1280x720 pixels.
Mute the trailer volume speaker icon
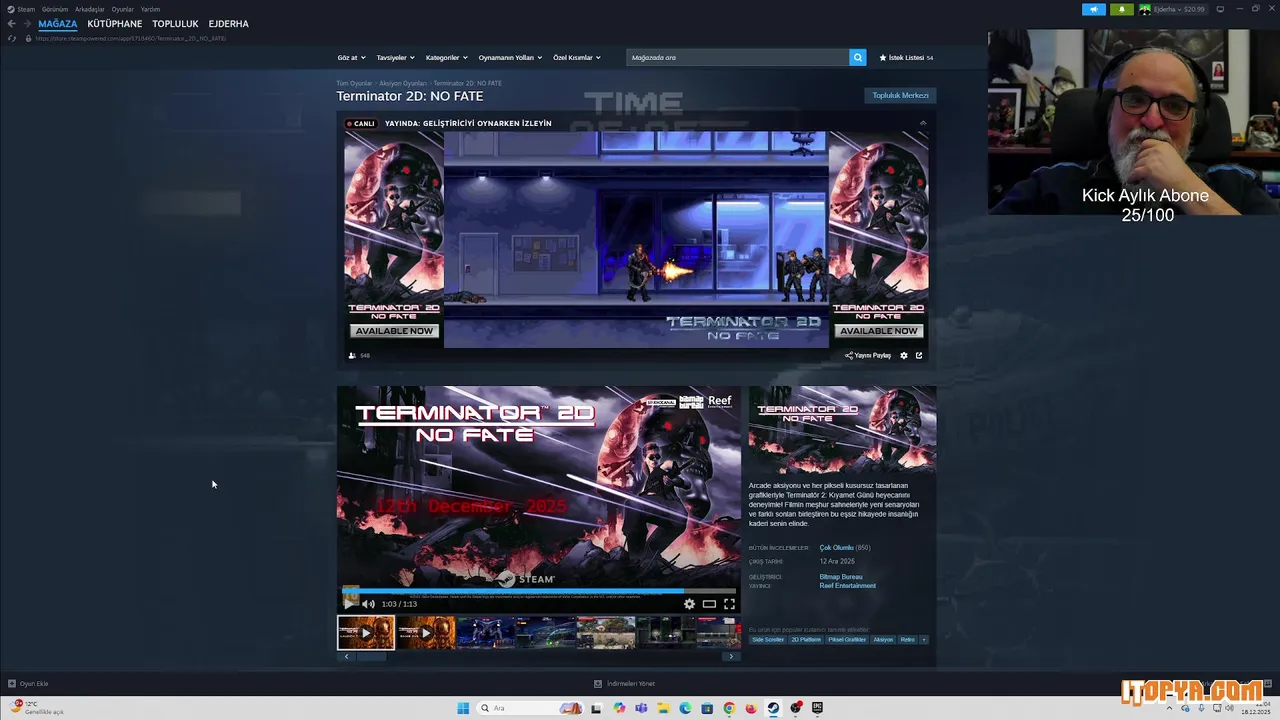368,604
